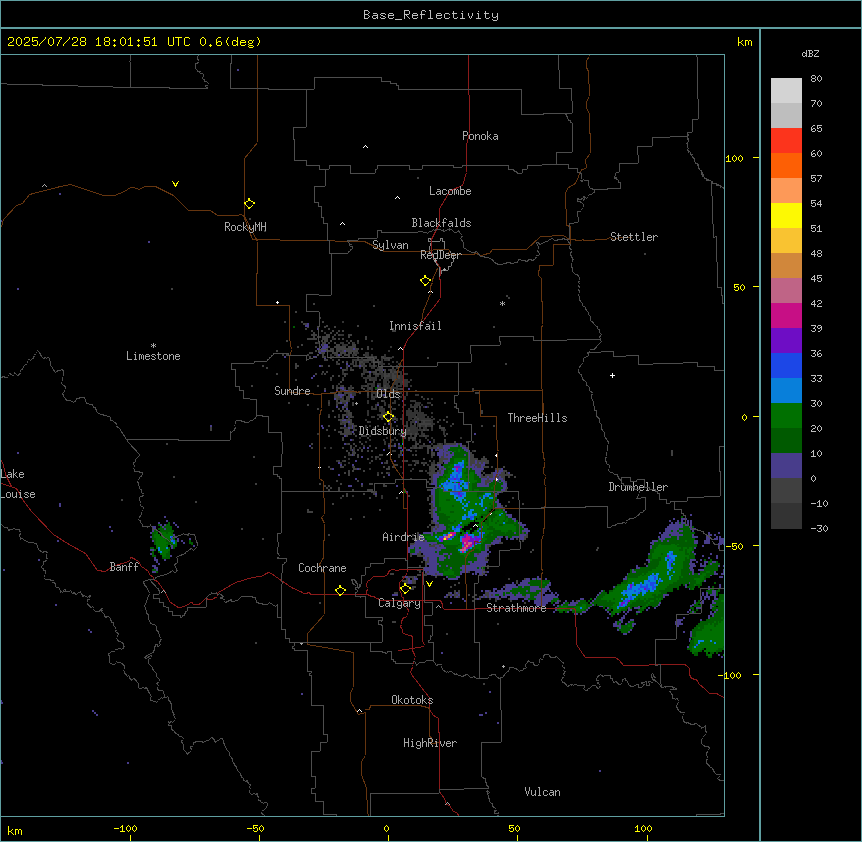
Task: Select the Drumheller city label
Action: pyautogui.click(x=638, y=487)
